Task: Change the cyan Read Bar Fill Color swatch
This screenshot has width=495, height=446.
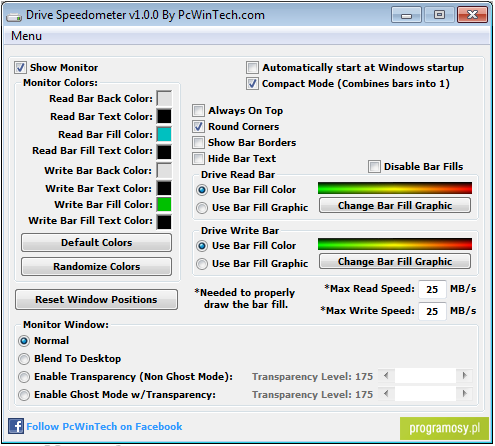Action: (x=164, y=135)
